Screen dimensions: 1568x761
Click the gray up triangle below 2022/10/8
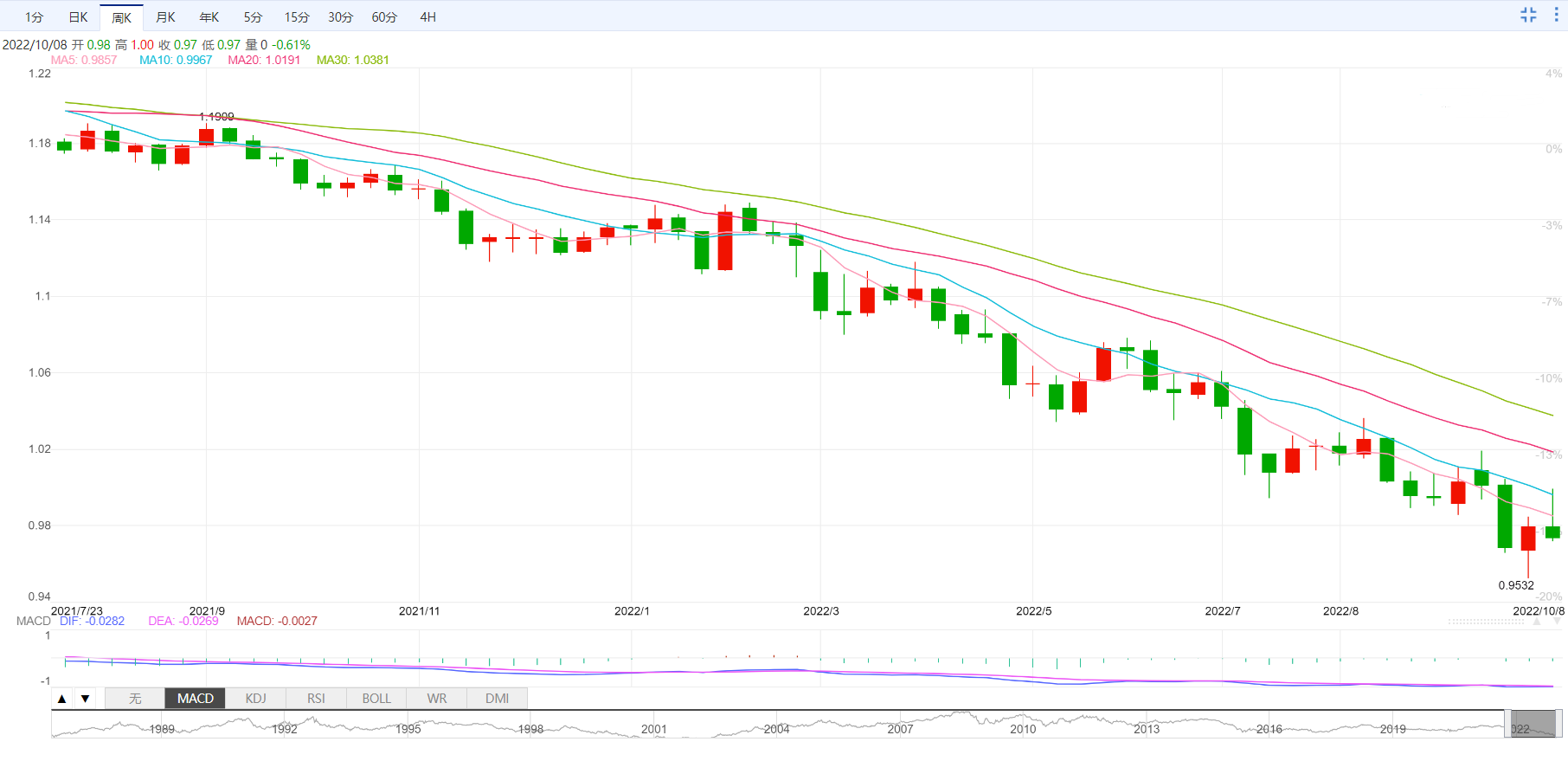1537,622
